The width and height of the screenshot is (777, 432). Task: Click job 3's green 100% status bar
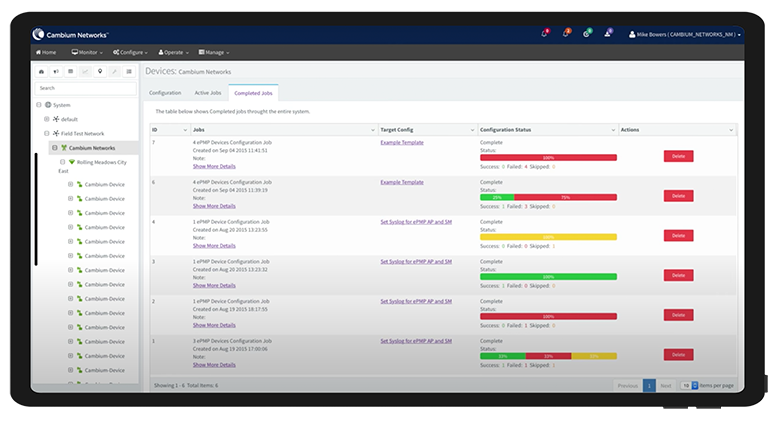[x=548, y=276]
